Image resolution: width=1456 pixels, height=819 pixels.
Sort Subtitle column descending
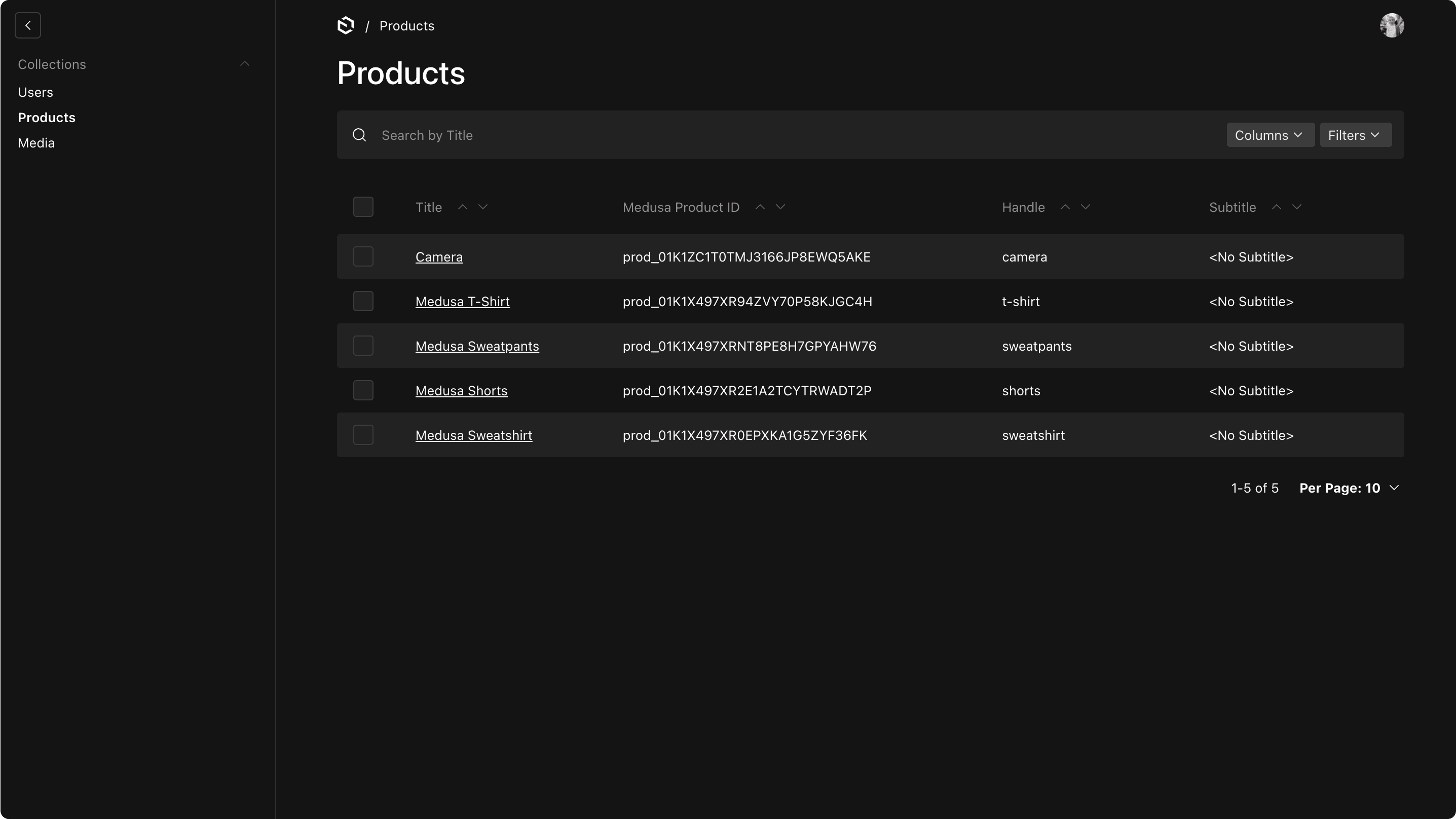click(x=1297, y=207)
